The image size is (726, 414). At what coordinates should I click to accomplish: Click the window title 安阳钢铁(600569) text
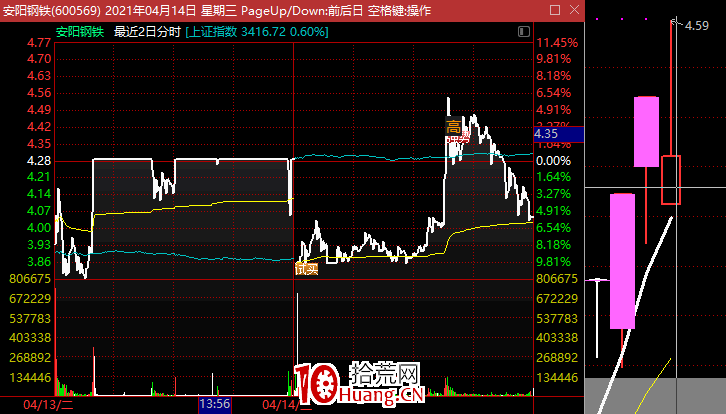(52, 11)
